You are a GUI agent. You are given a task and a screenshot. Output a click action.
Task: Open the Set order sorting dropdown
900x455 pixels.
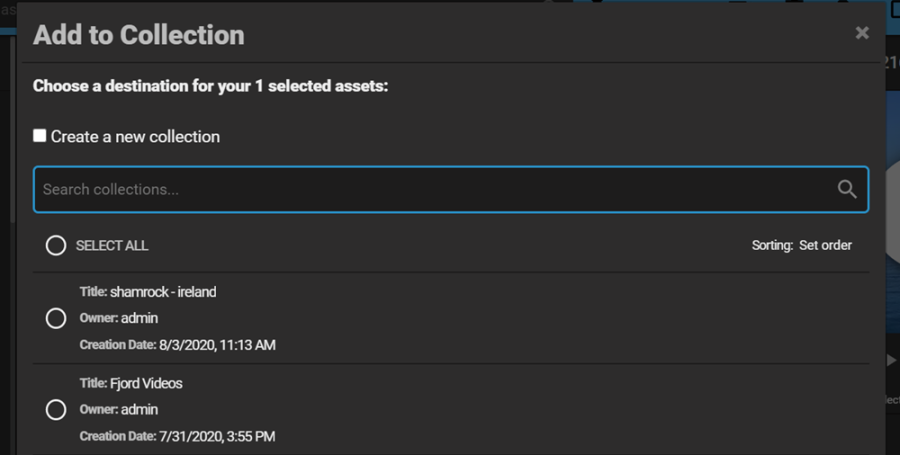(x=825, y=245)
